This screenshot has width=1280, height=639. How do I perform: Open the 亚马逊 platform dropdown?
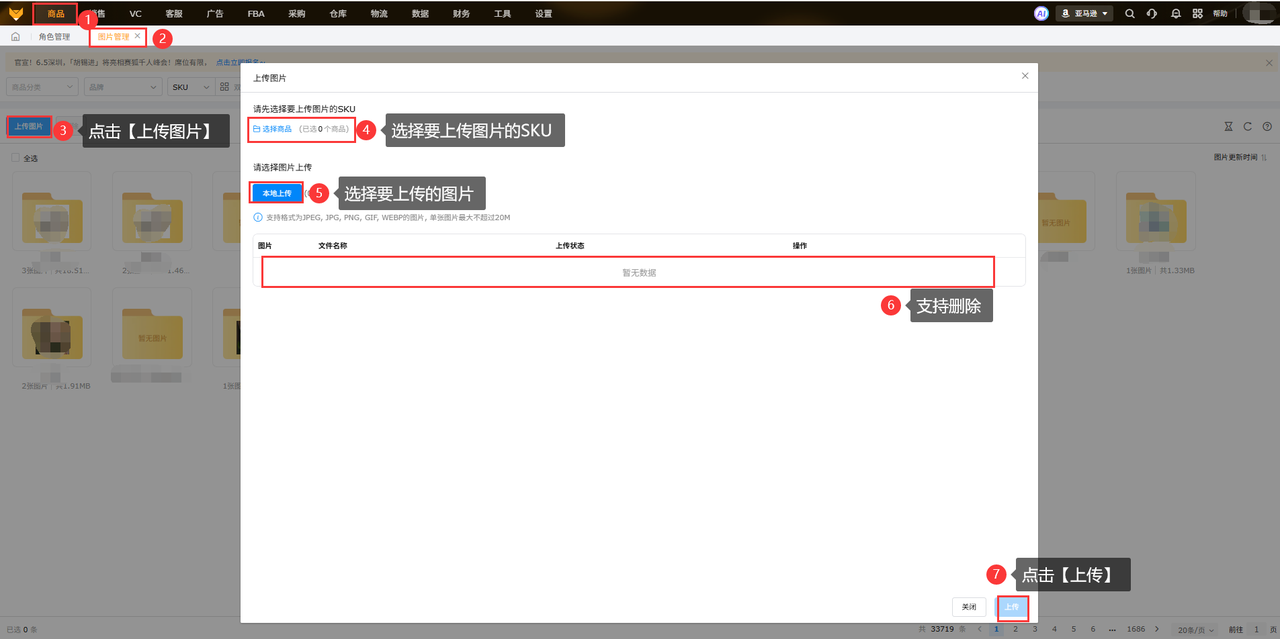click(x=1085, y=14)
